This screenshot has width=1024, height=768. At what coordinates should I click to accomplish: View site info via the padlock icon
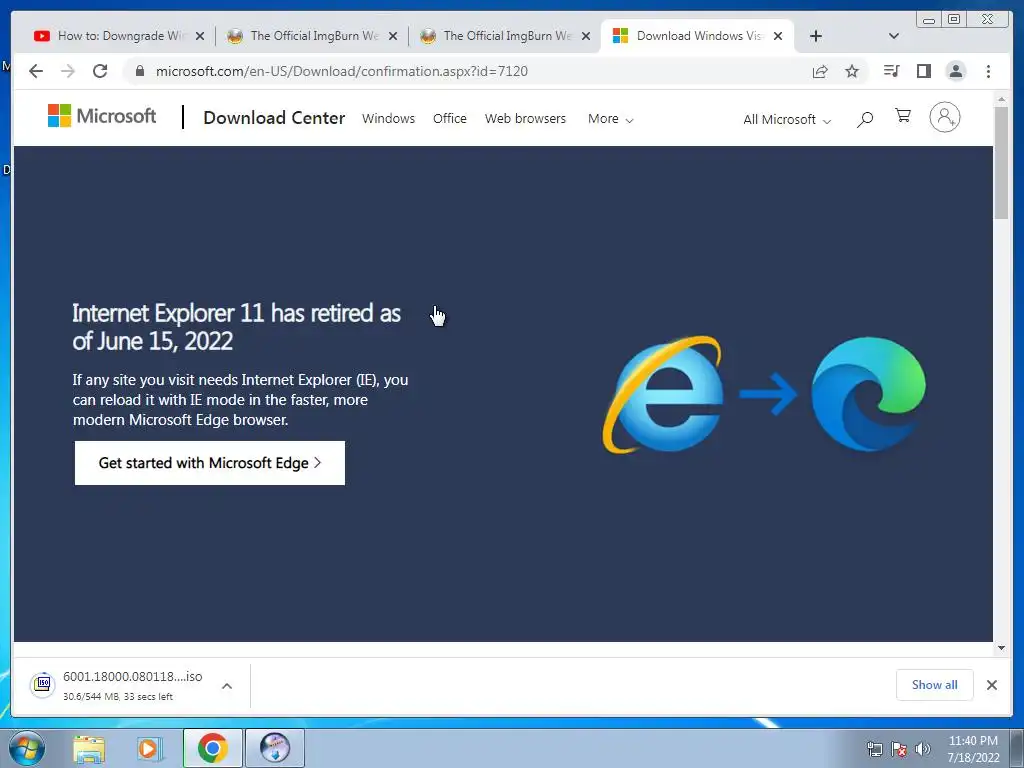pos(140,71)
